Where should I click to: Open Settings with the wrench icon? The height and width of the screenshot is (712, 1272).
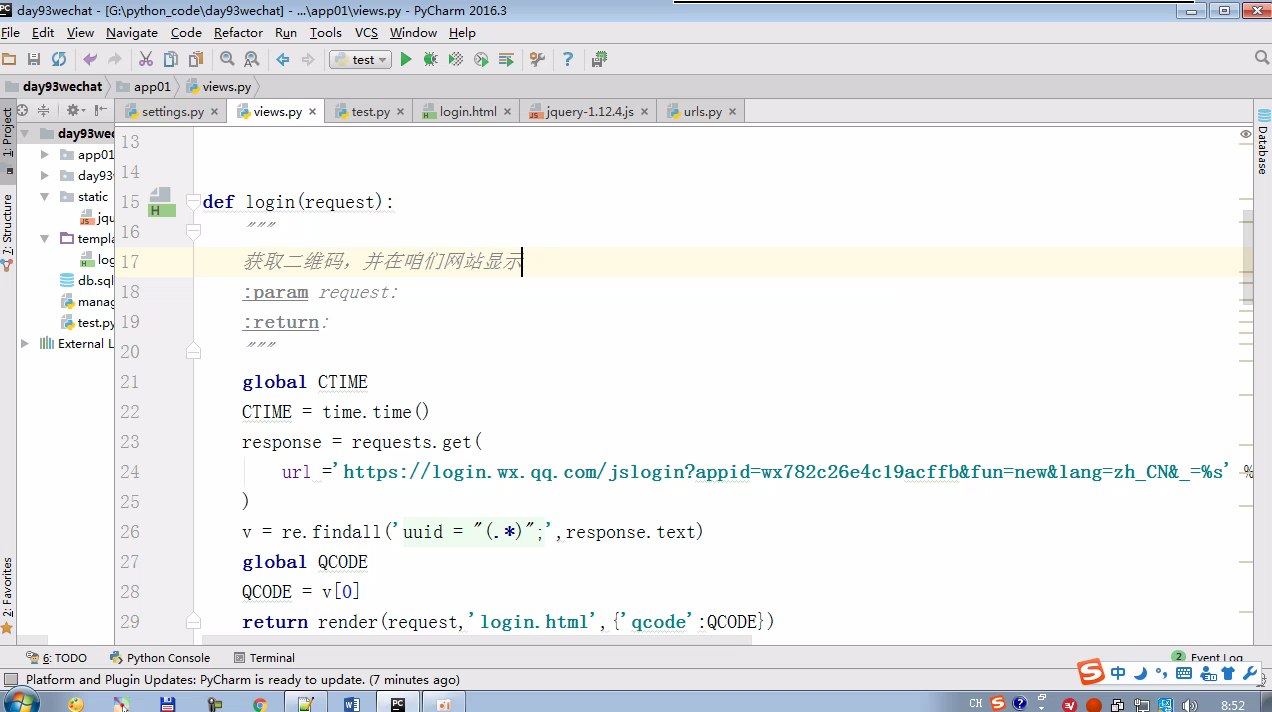(537, 60)
